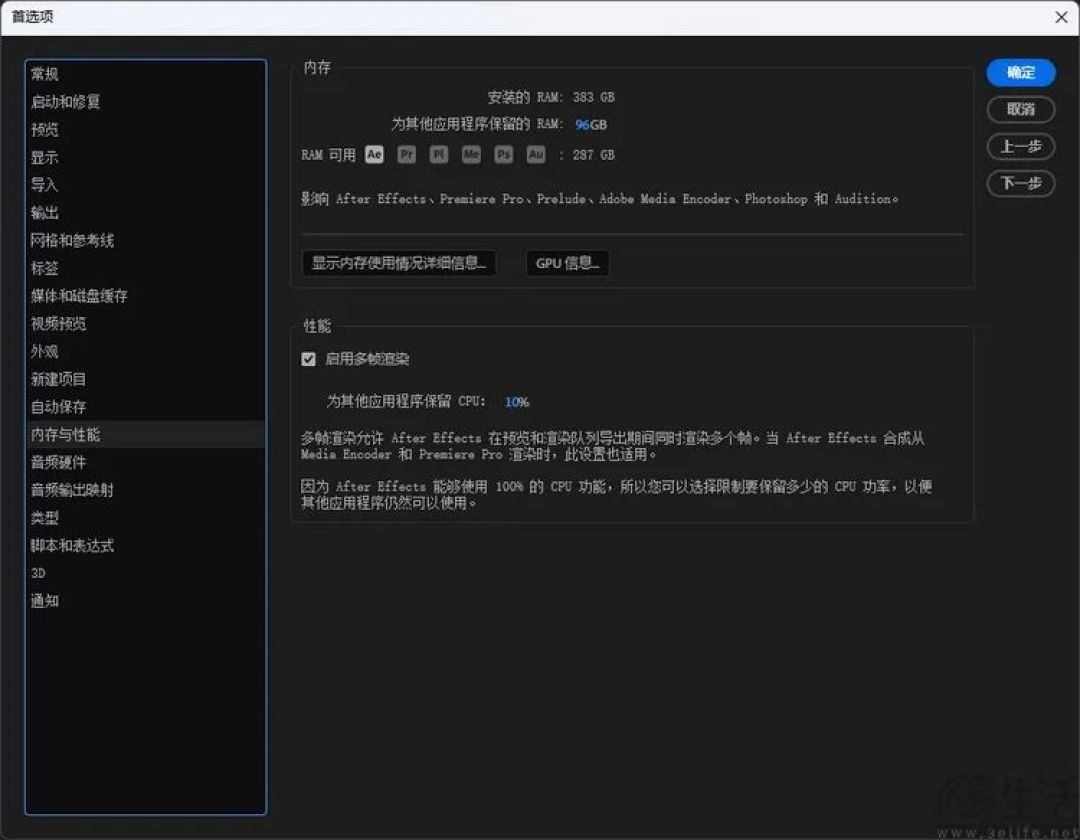Screen dimensions: 1080x840
Task: Select 自动保存 in the sidebar
Action: tap(145, 407)
